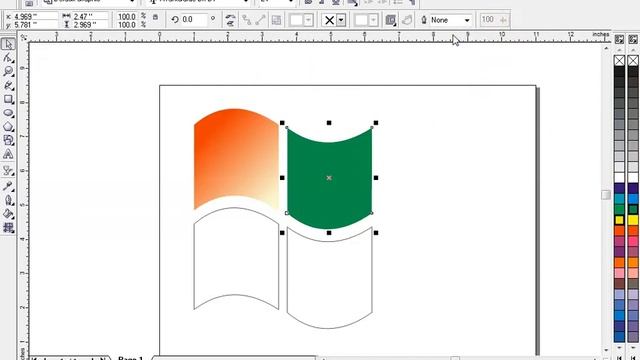
Task: Pick the yellow swatch in the right palette
Action: tap(633, 220)
